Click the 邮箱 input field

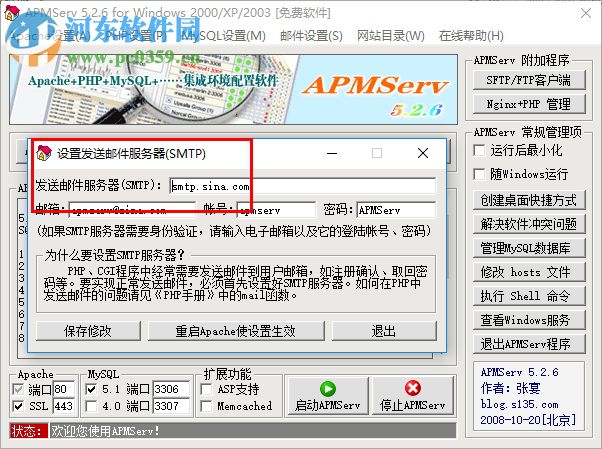(132, 210)
